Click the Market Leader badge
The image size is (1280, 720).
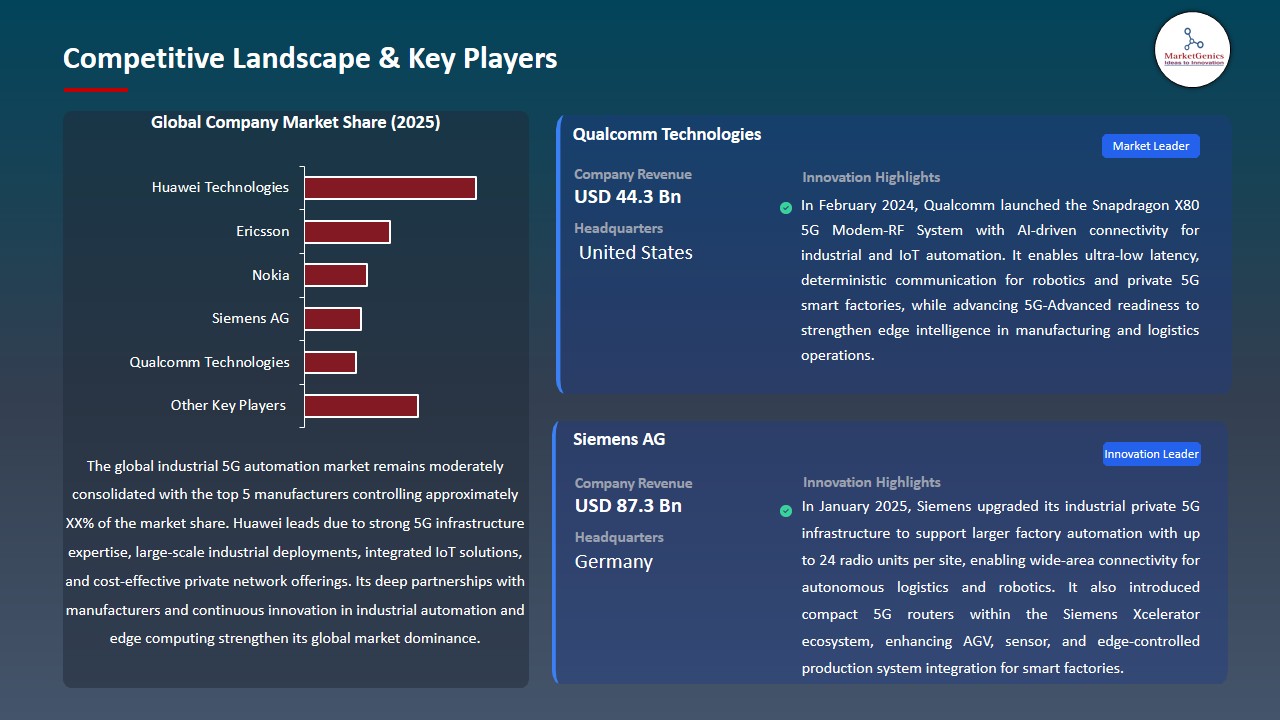click(1151, 146)
